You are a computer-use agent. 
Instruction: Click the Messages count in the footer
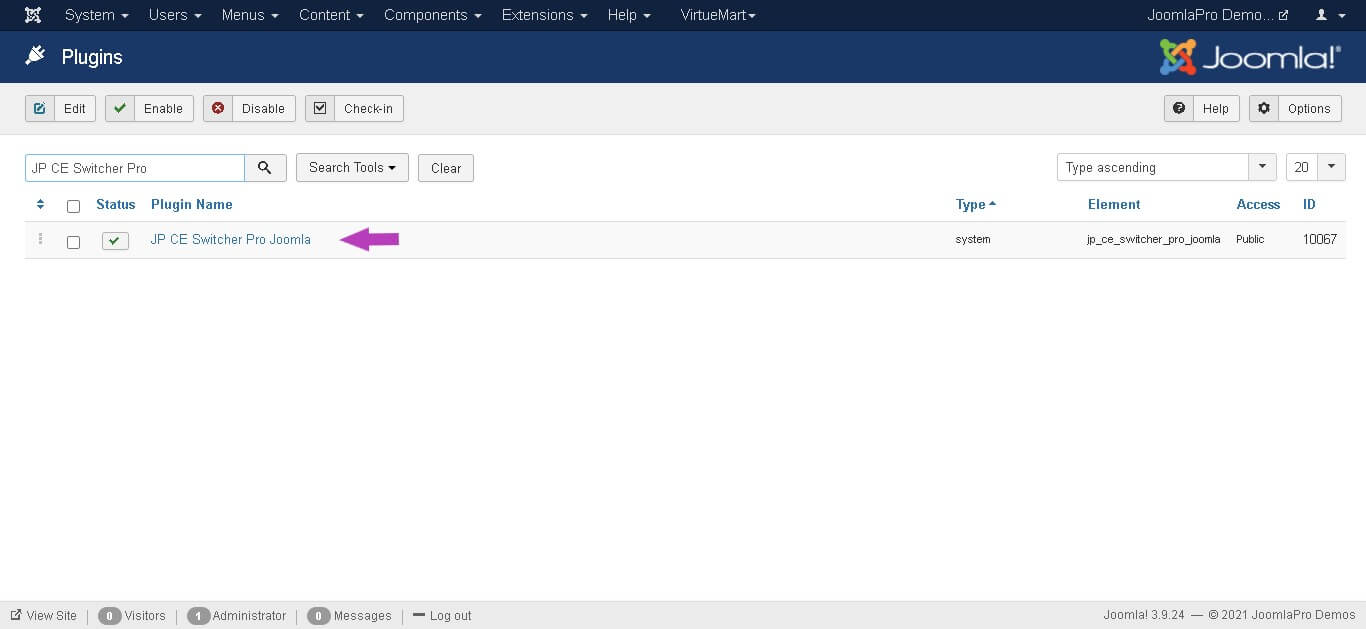point(349,616)
